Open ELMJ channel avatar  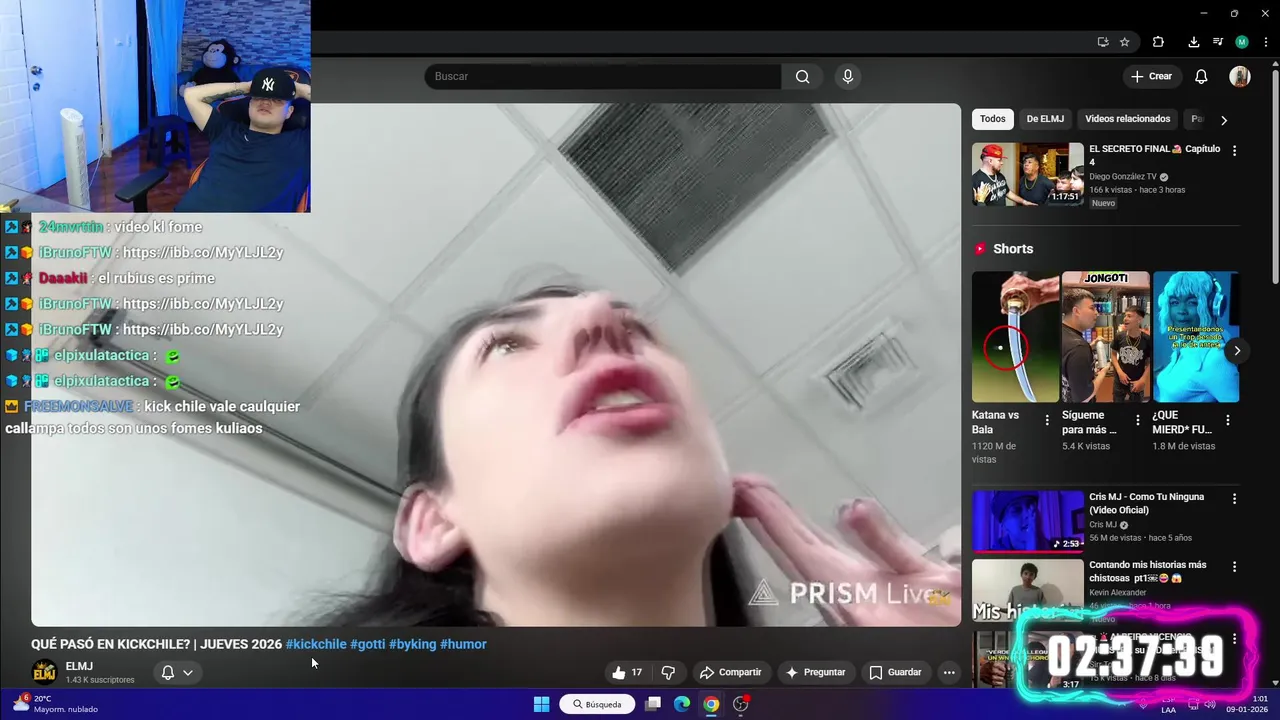[44, 673]
